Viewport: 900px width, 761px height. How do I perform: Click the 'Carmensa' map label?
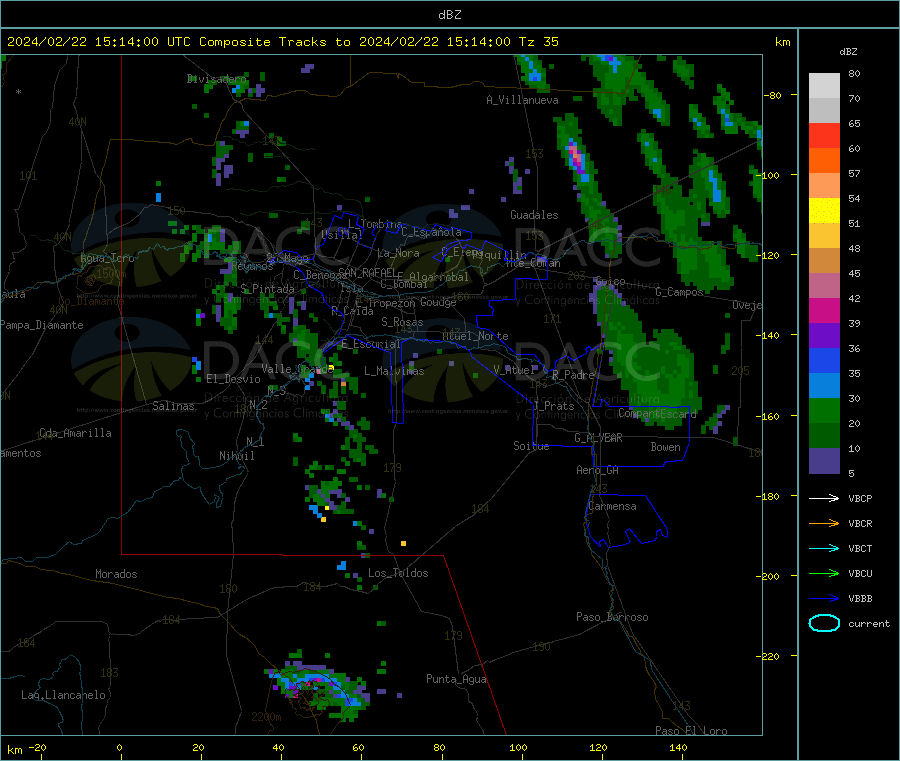click(612, 506)
